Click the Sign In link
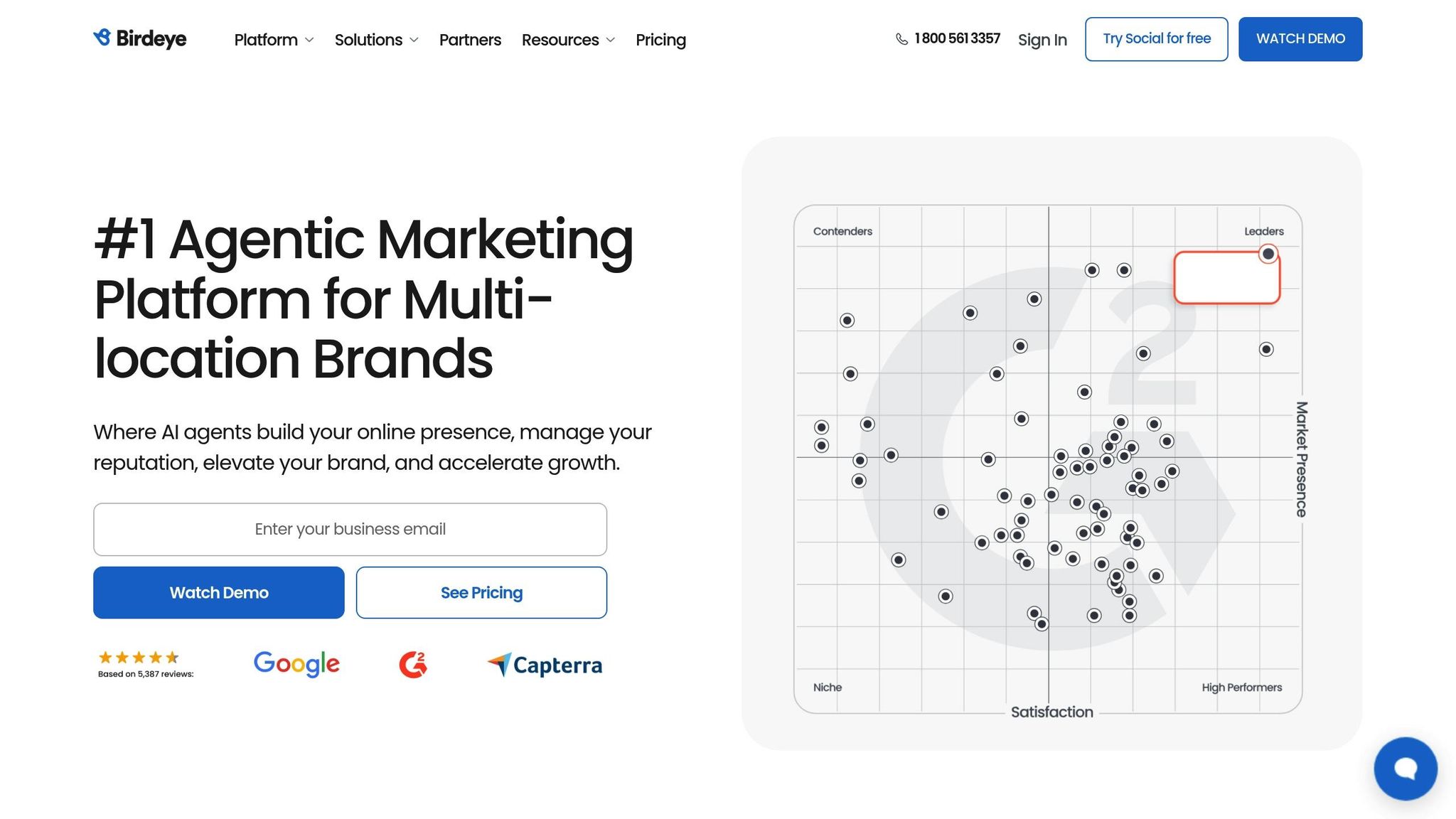Image resolution: width=1456 pixels, height=819 pixels. coord(1042,40)
